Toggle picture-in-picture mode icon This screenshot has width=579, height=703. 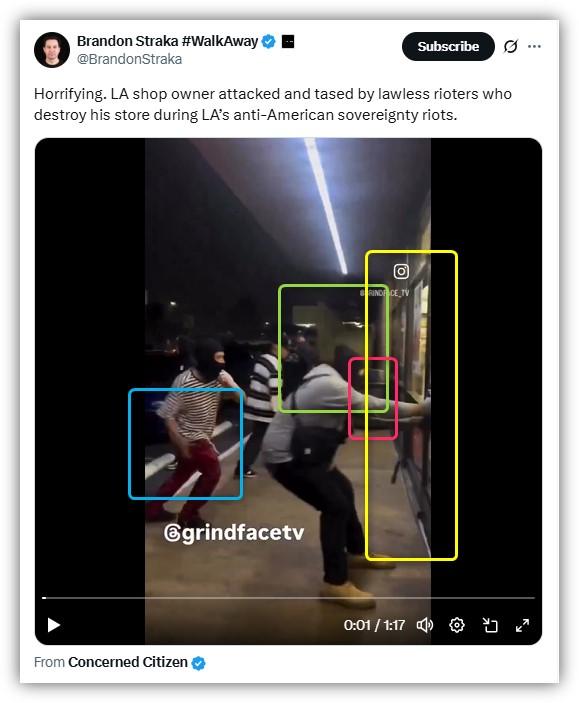pos(490,625)
